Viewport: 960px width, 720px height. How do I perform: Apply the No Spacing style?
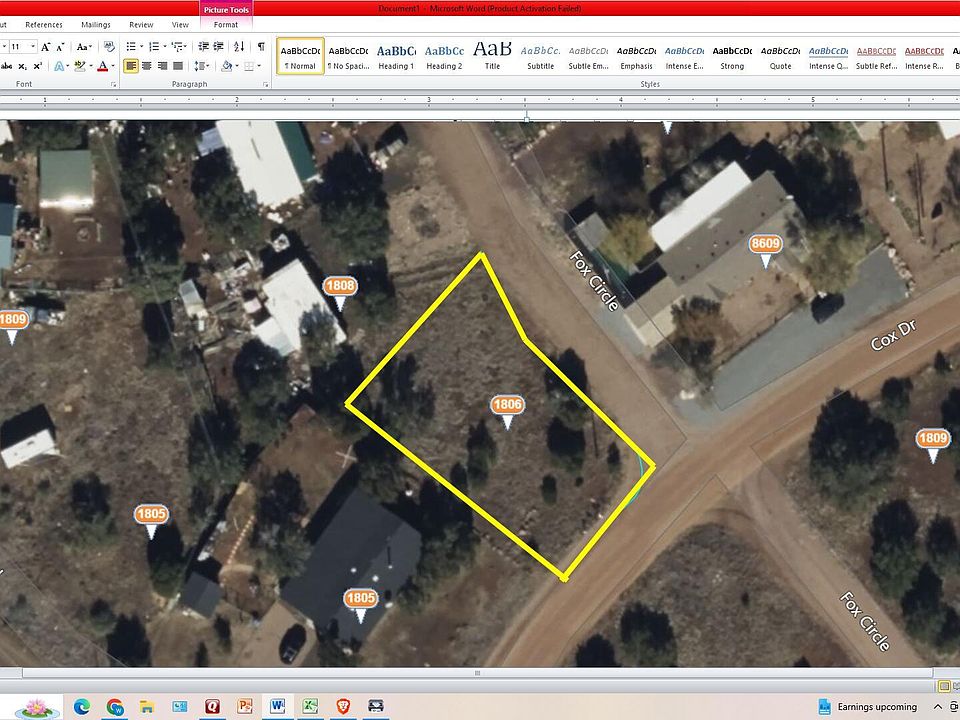[348, 56]
